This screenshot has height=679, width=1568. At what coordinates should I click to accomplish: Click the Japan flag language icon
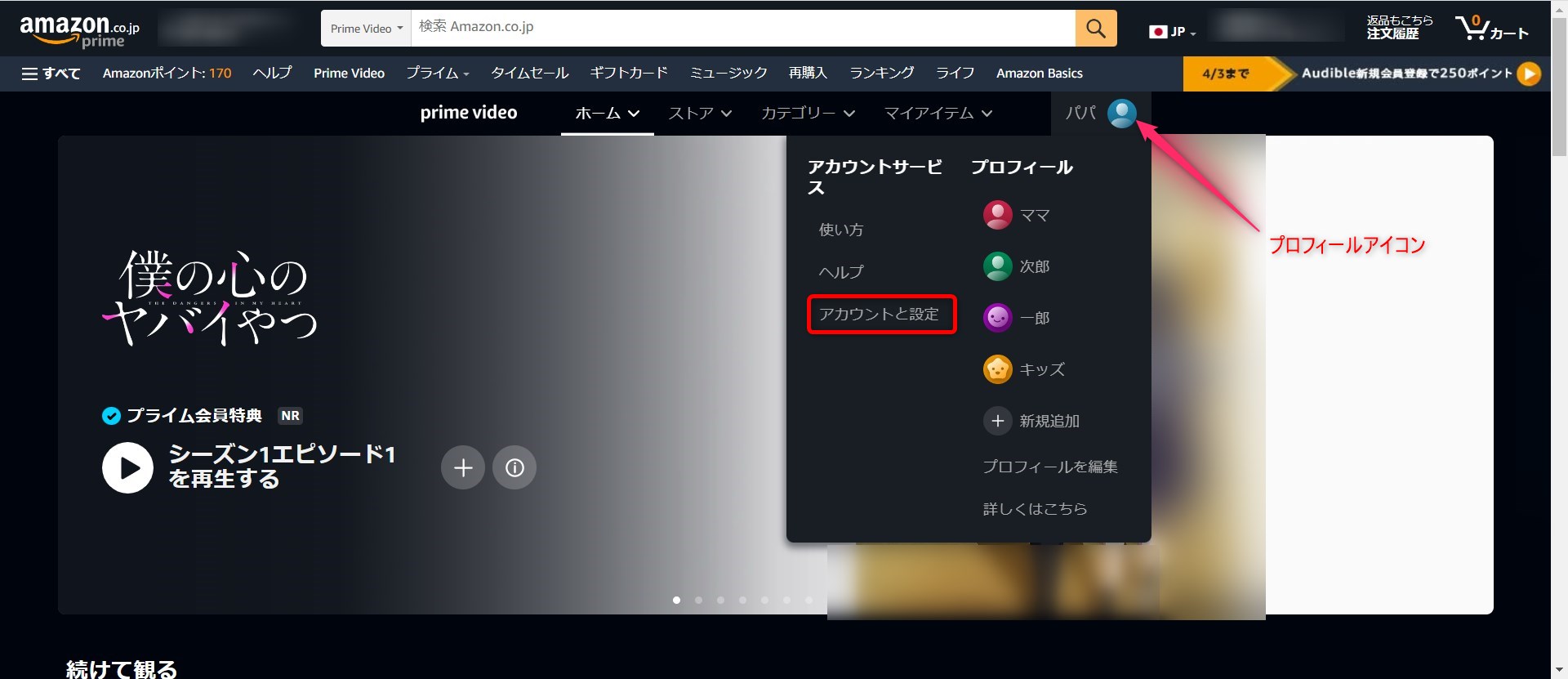click(1157, 32)
